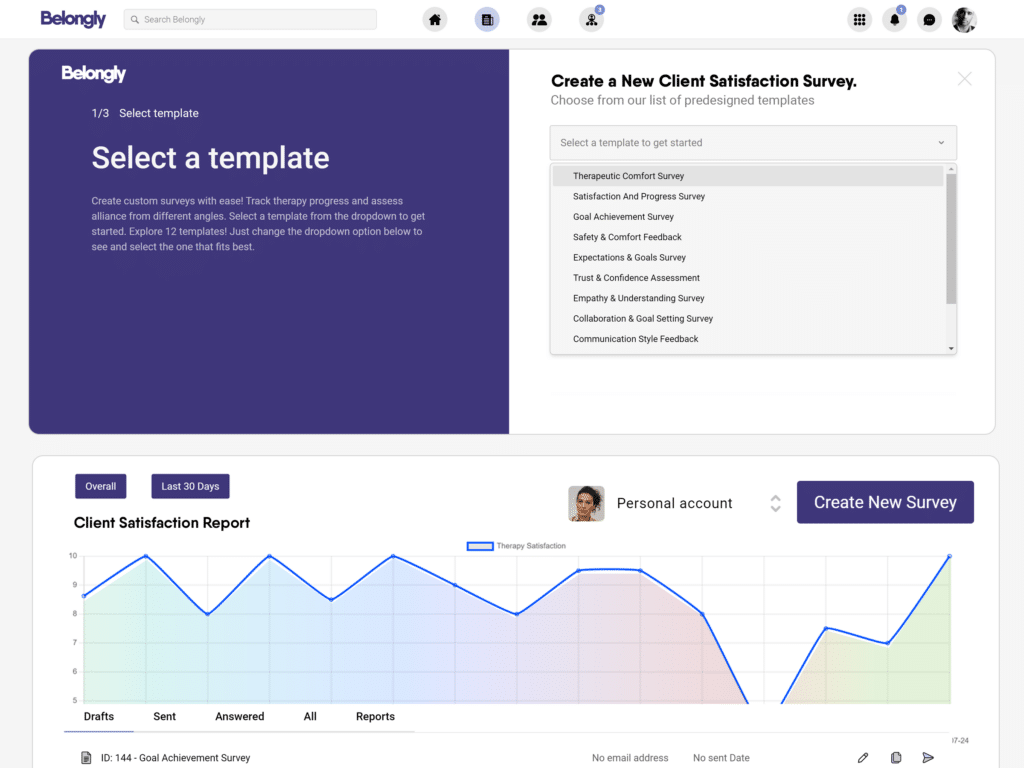Pick Empathy & Understanding Survey template

pyautogui.click(x=748, y=298)
